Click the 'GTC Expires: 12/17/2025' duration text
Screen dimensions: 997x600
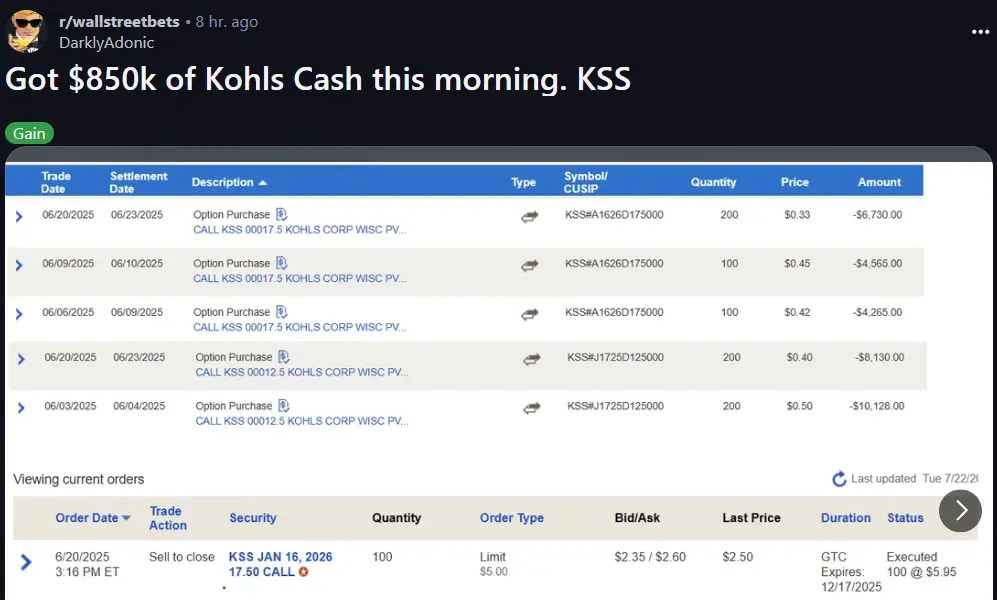pos(851,572)
